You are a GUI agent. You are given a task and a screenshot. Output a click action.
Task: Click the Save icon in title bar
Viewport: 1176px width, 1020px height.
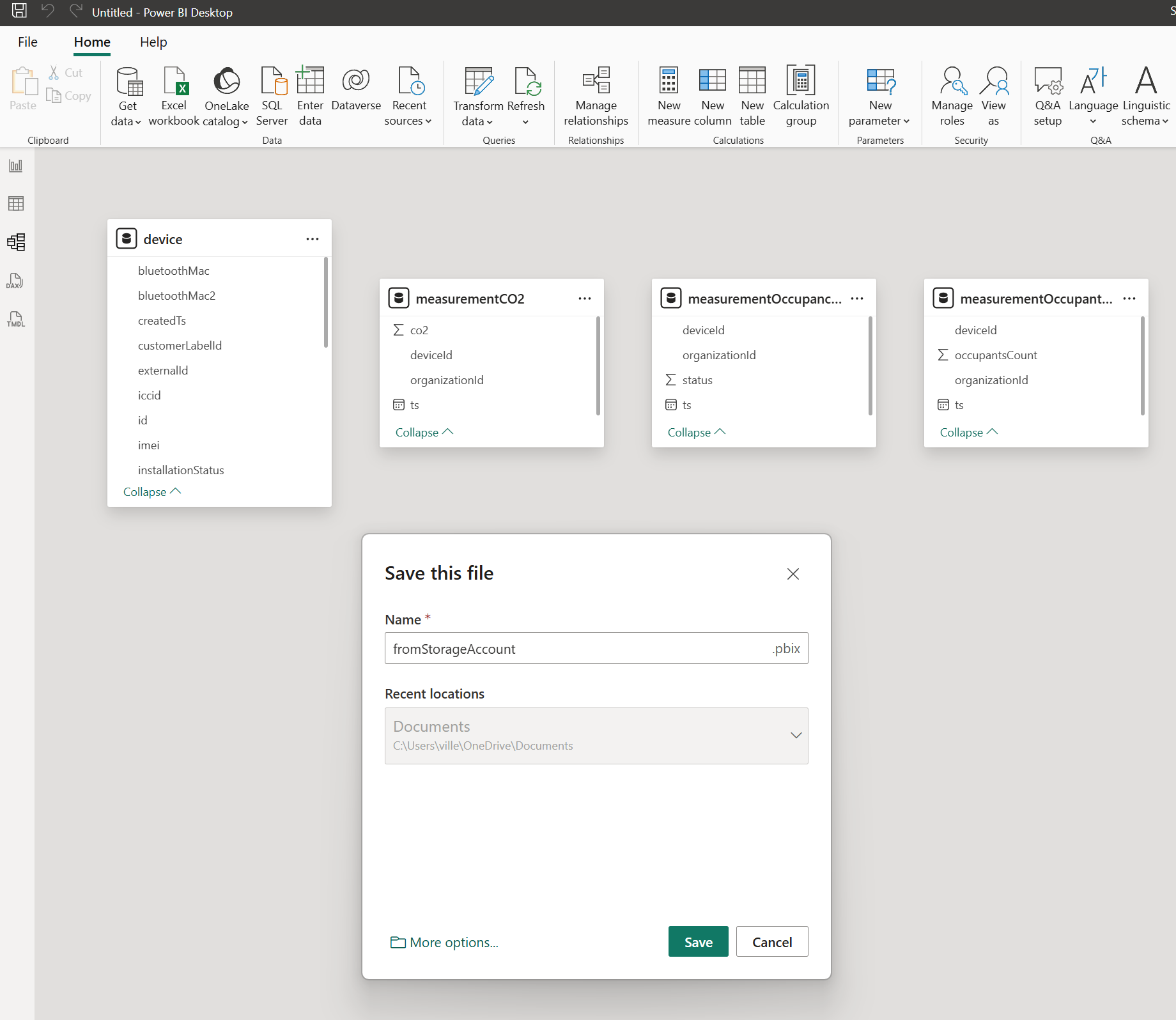19,11
